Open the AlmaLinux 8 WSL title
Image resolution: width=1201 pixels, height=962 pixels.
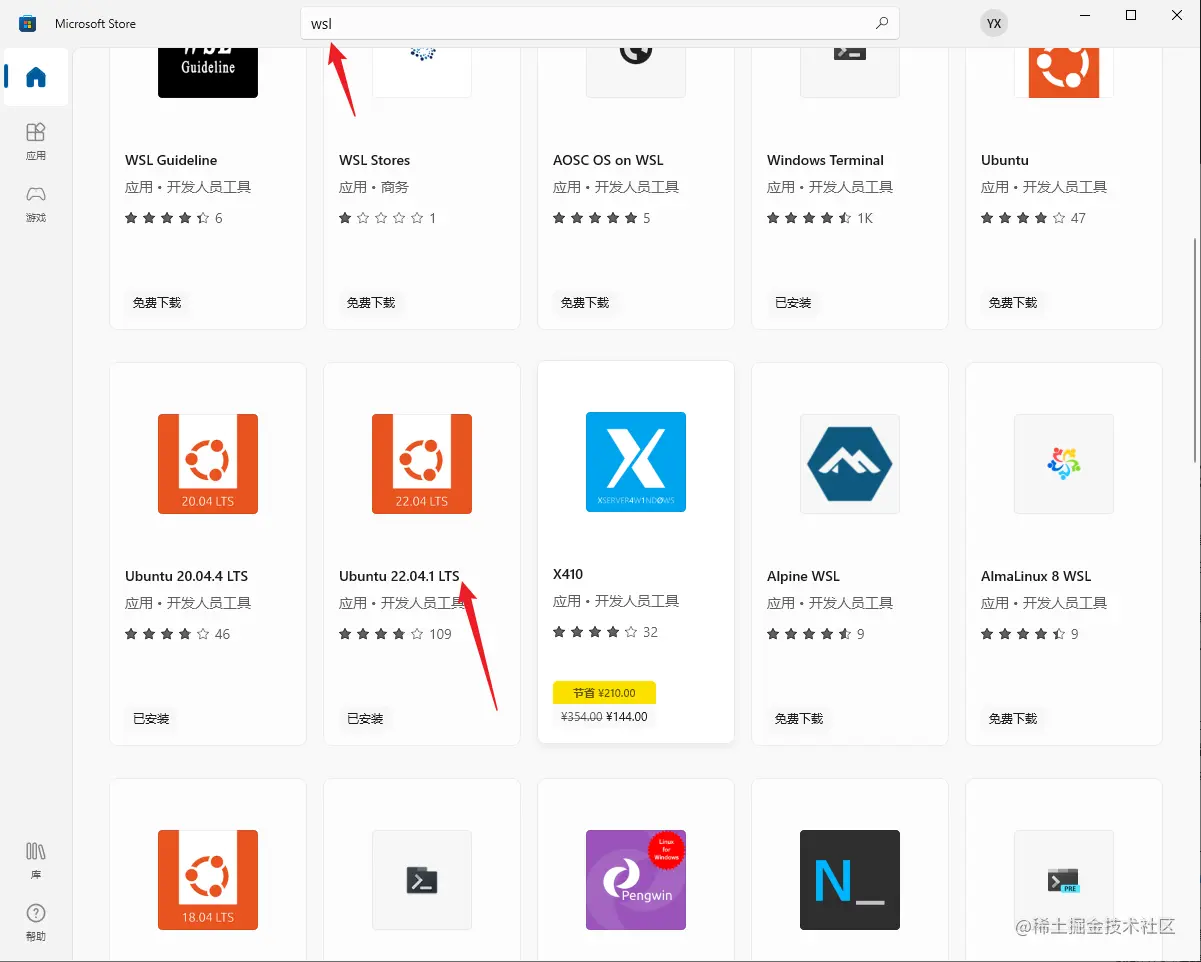1036,576
